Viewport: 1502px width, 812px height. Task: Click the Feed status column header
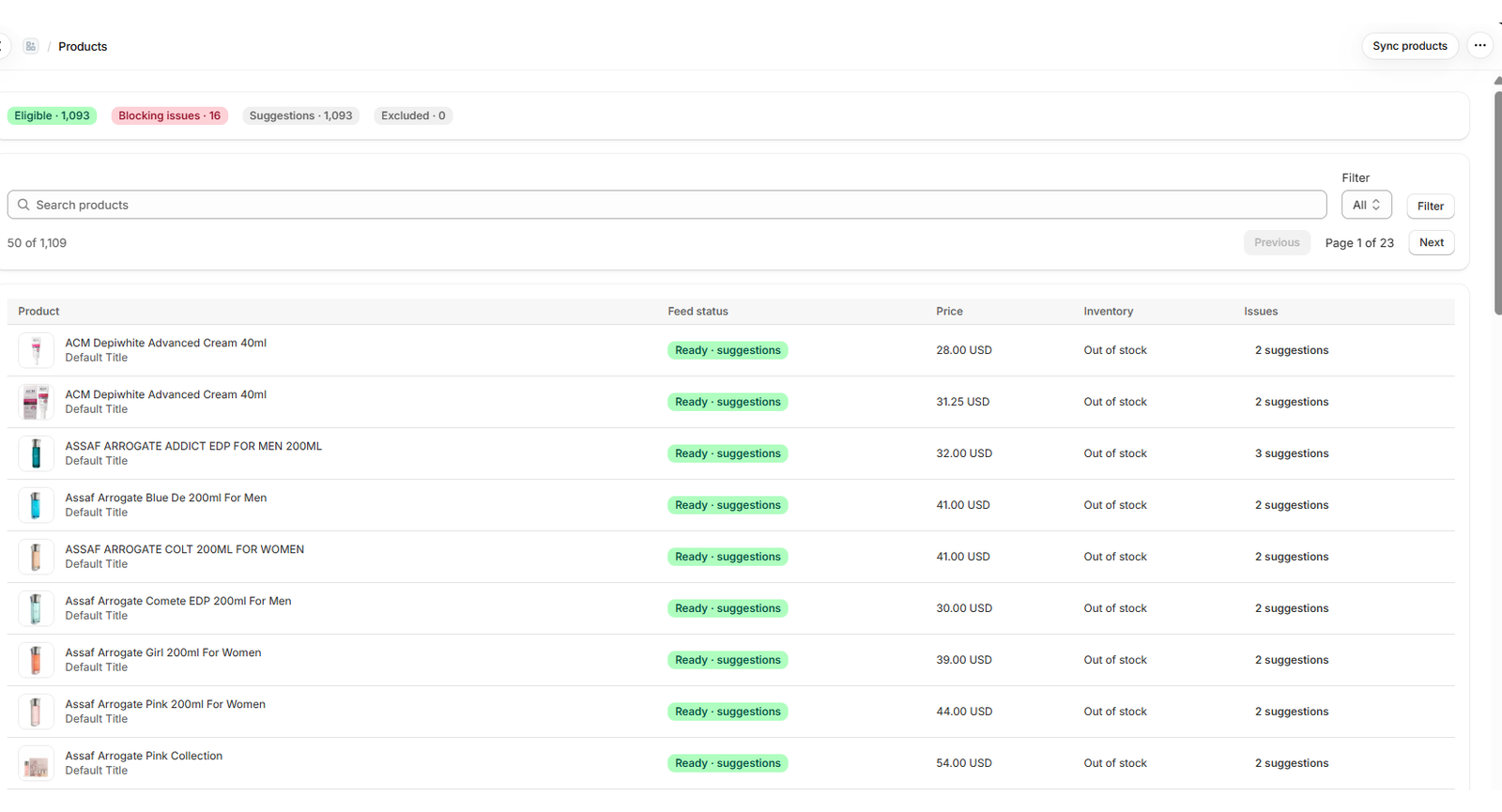click(x=697, y=312)
